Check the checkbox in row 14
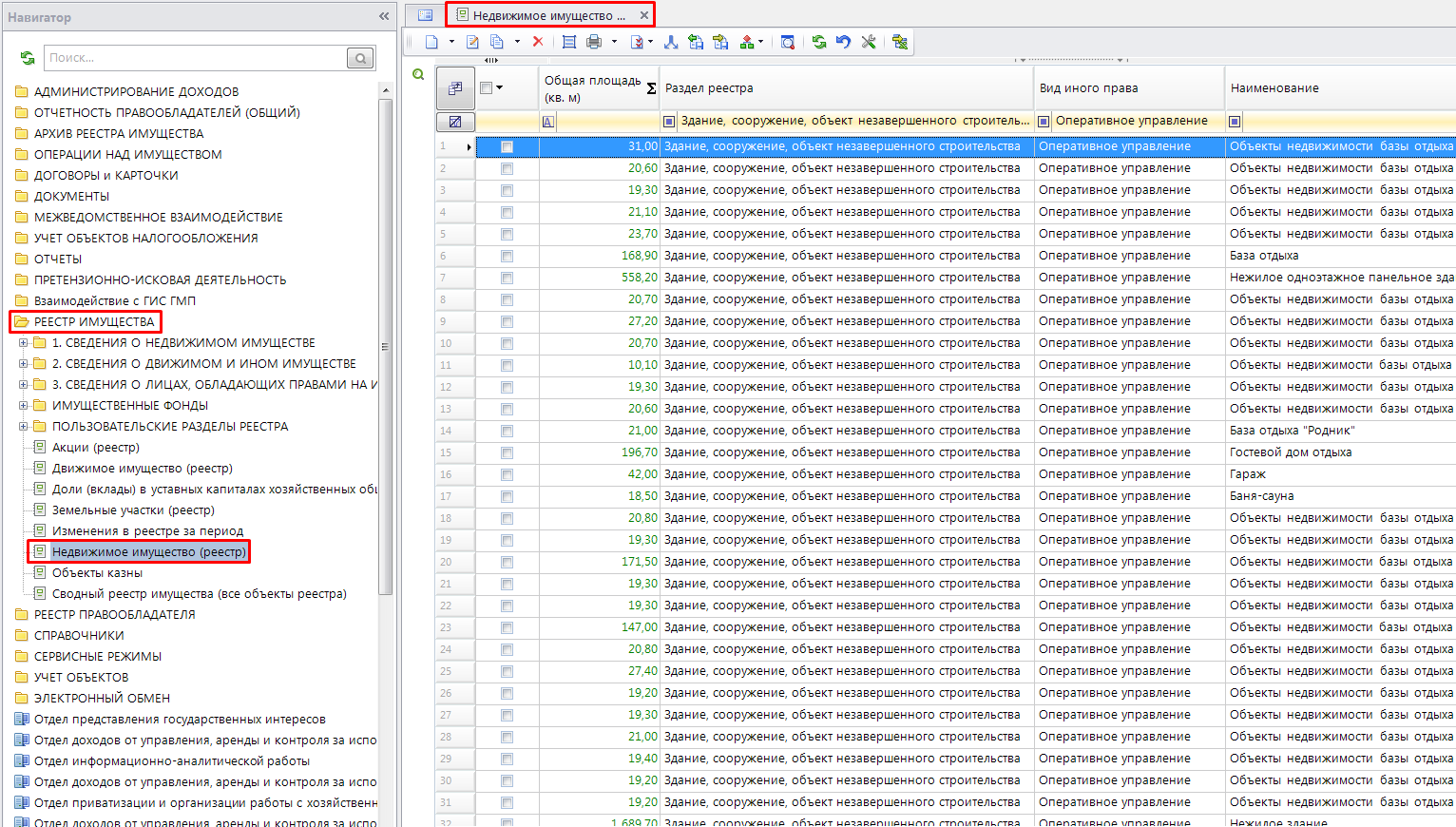The image size is (1456, 827). coord(507,431)
